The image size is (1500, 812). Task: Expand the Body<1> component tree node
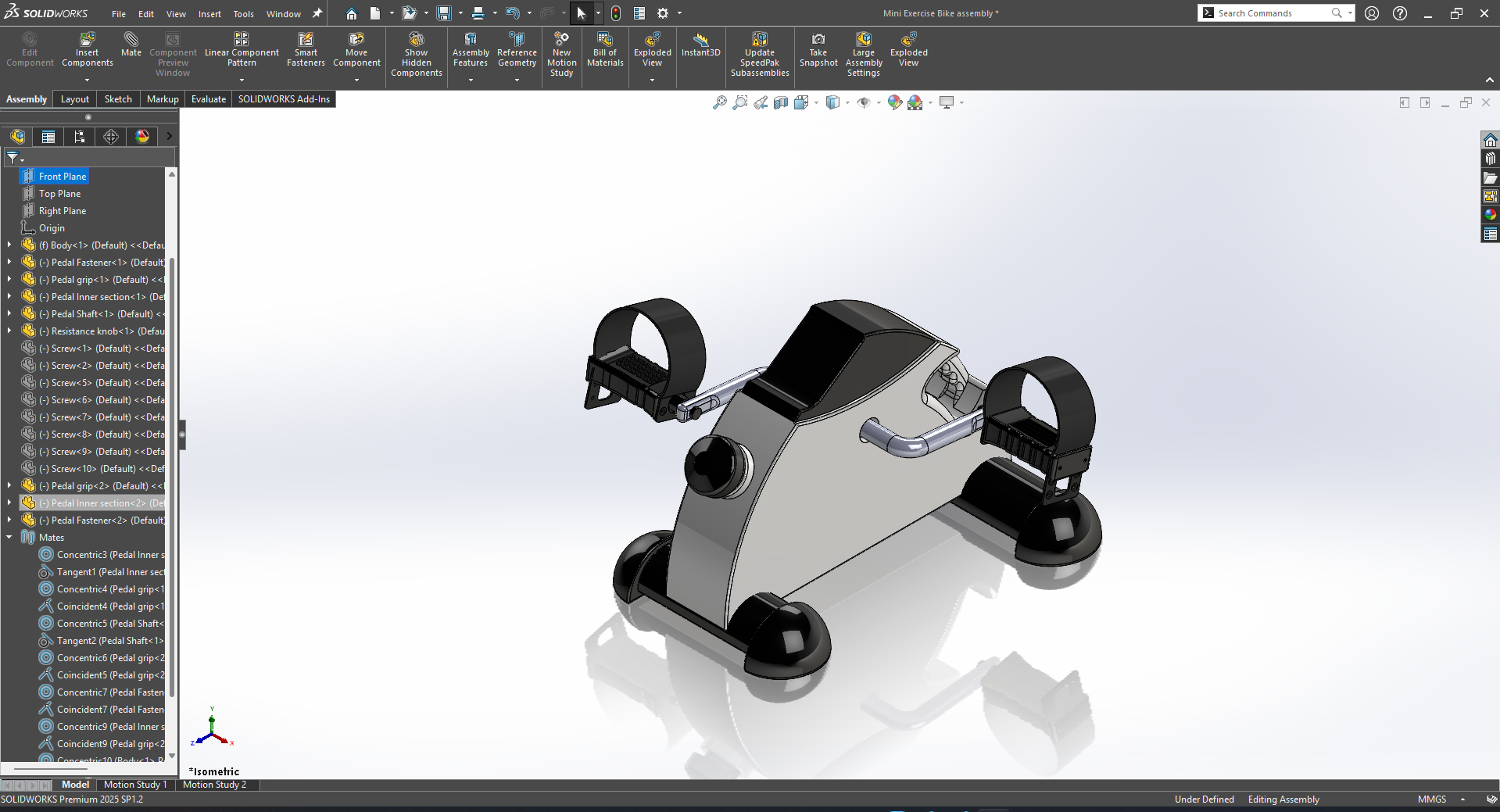tap(9, 245)
